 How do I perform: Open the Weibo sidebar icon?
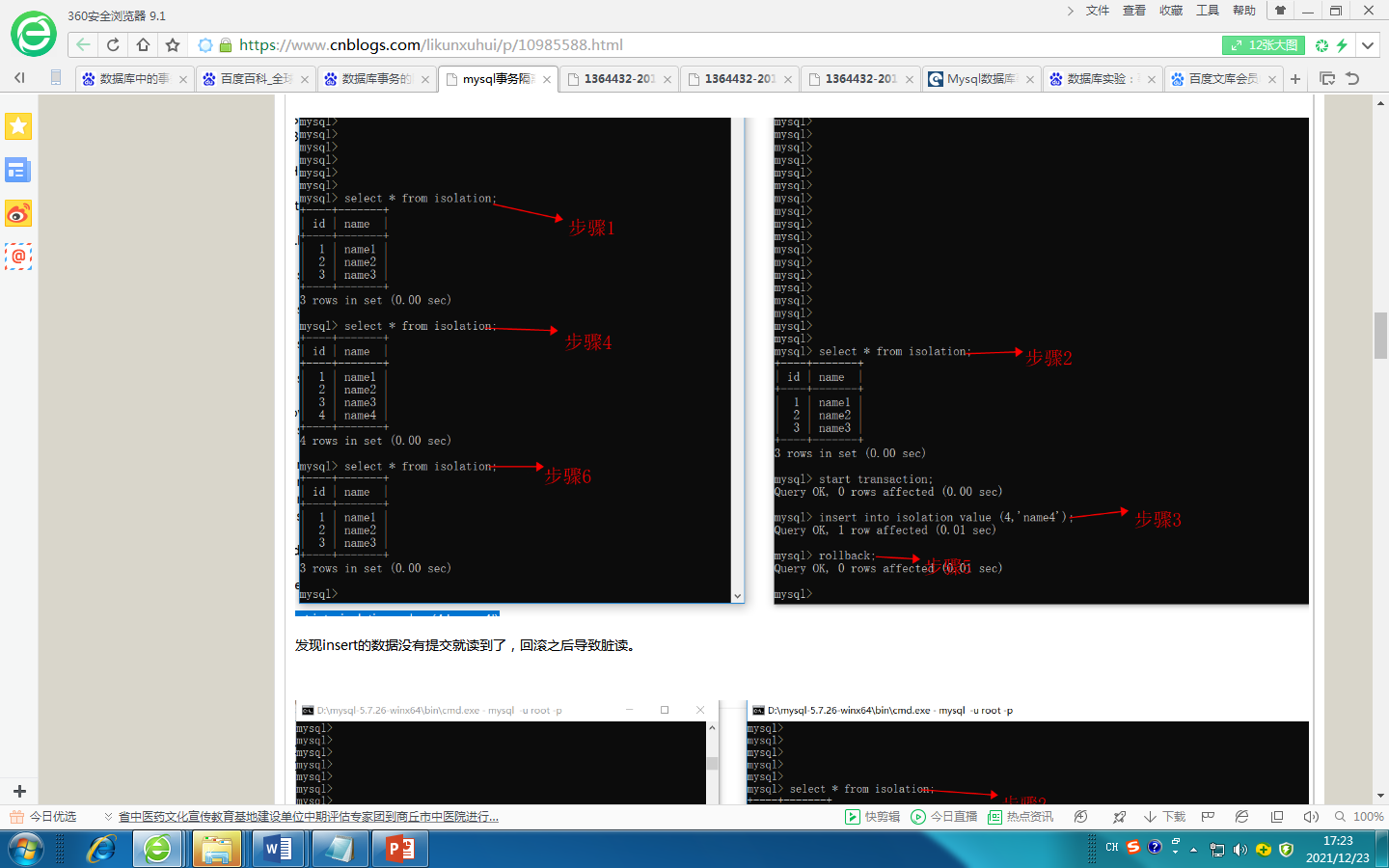pos(18,213)
